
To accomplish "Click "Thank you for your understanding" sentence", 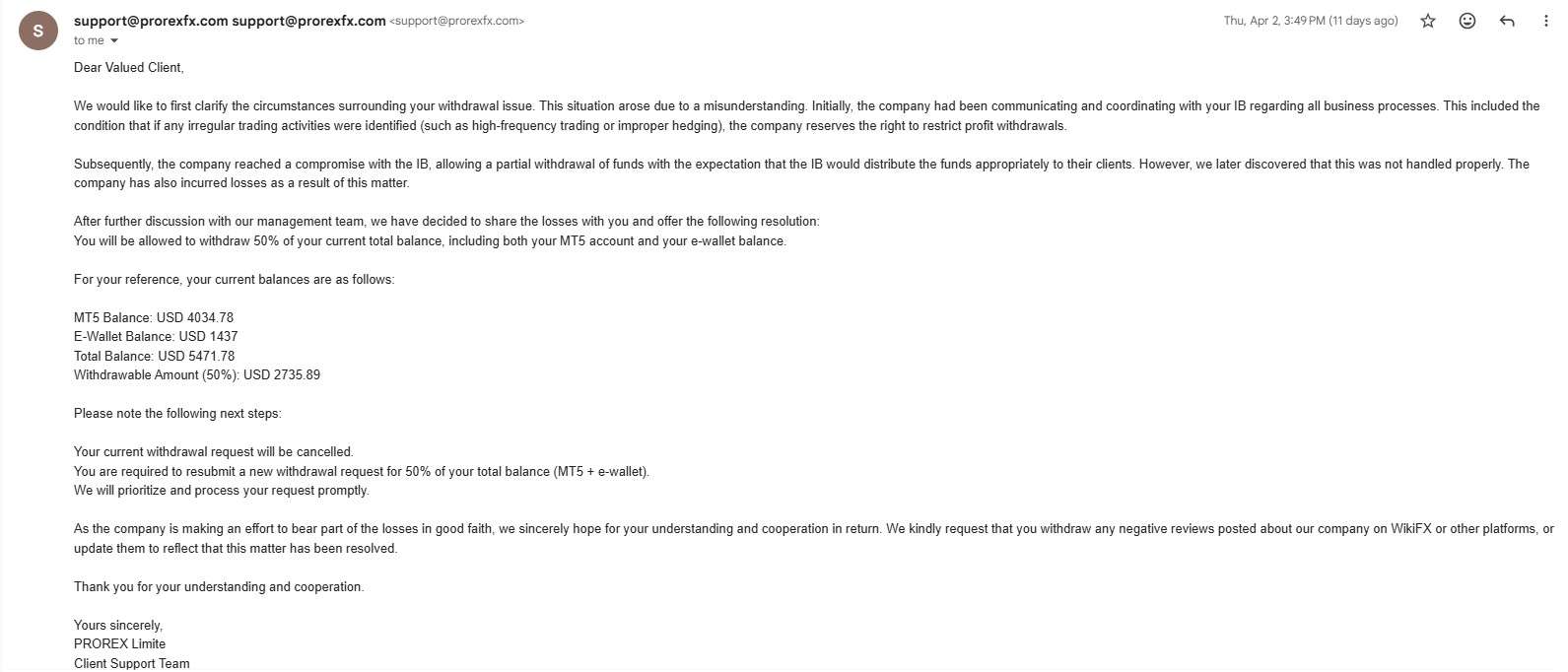I will (219, 586).
